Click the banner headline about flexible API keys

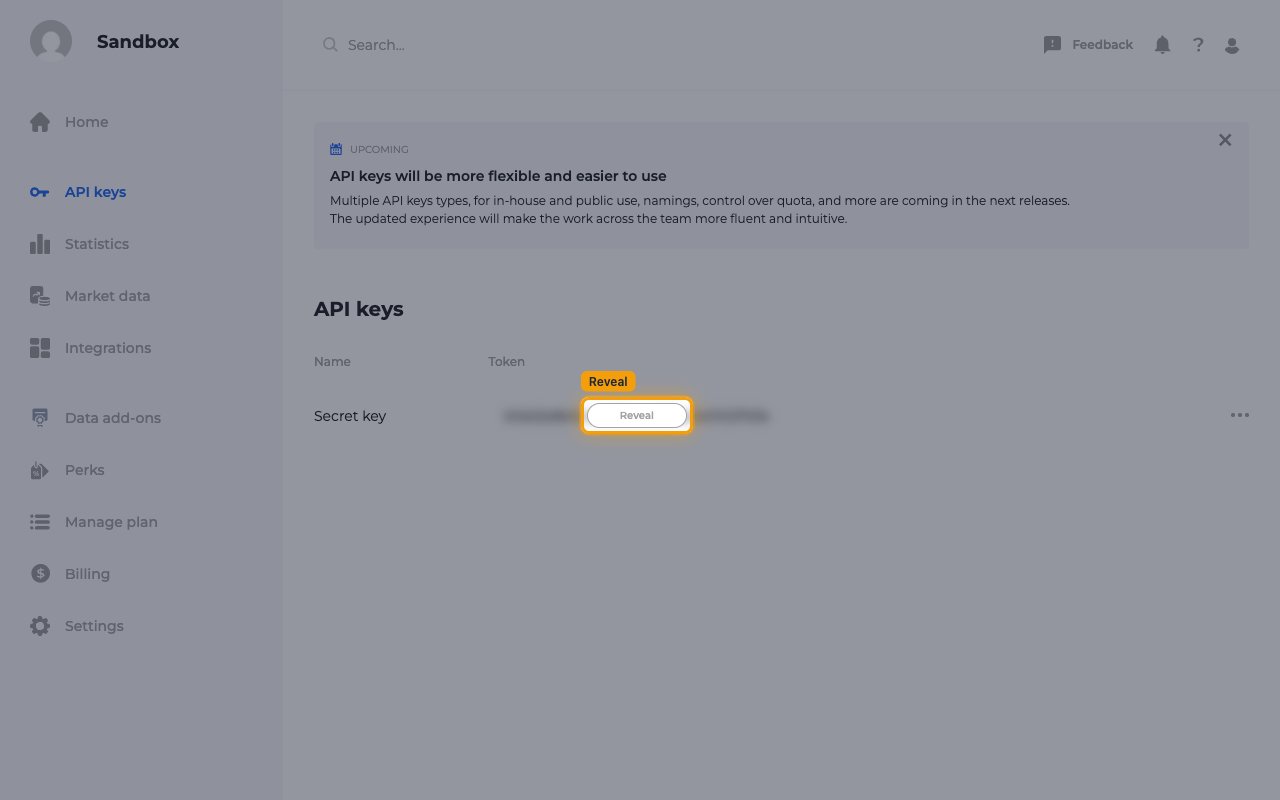498,176
